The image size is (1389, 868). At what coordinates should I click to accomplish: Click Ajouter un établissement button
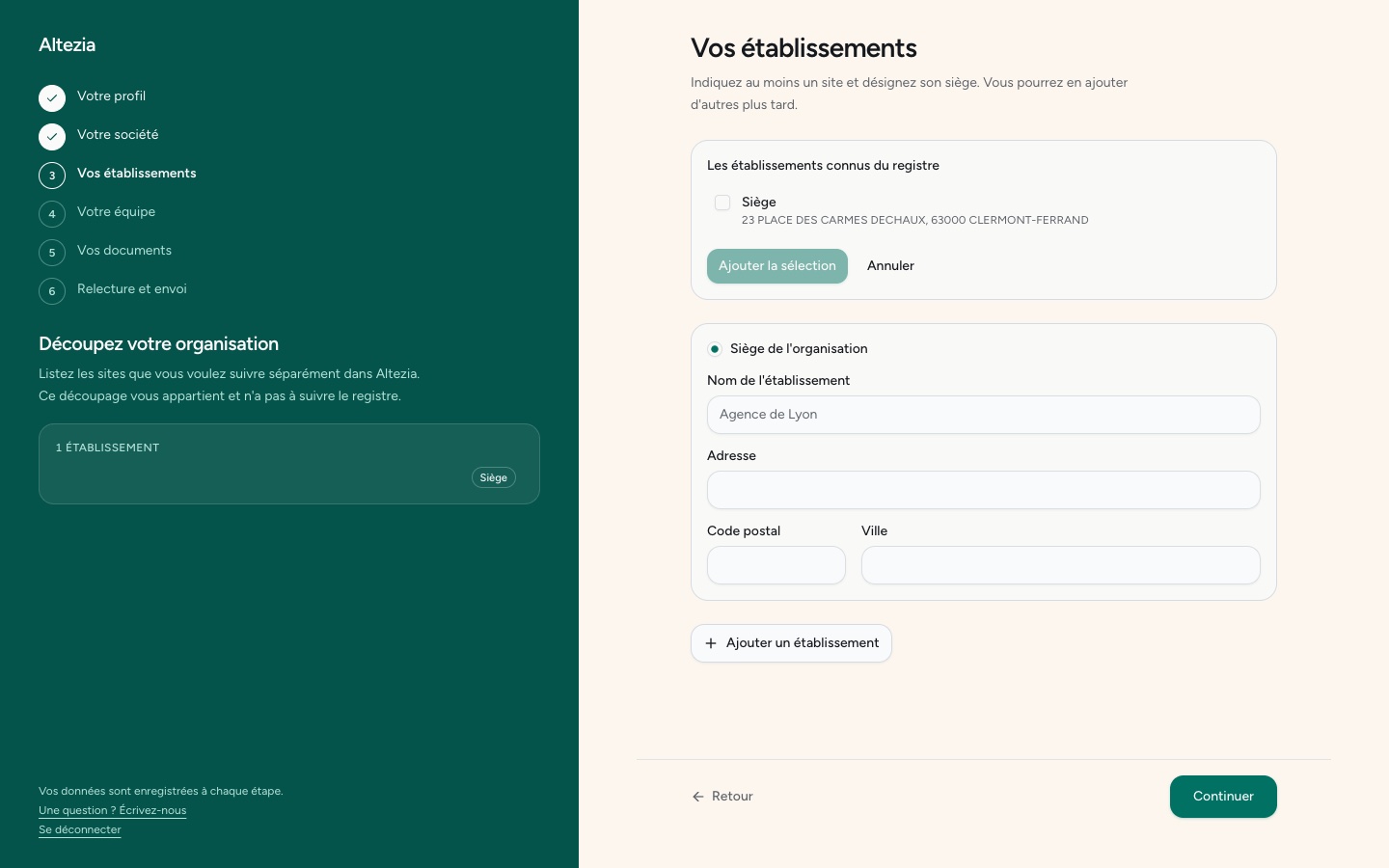[791, 643]
